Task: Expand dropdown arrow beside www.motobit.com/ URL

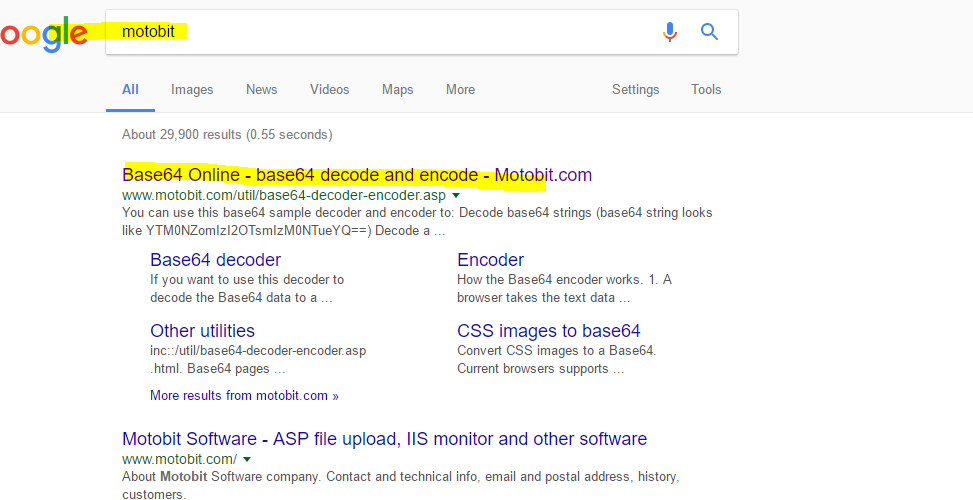Action: click(x=247, y=460)
